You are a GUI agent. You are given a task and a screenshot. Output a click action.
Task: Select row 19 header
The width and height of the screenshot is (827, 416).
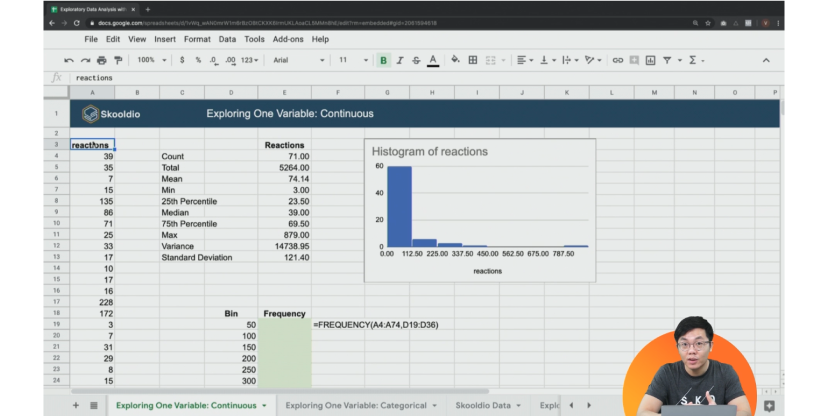[56, 324]
